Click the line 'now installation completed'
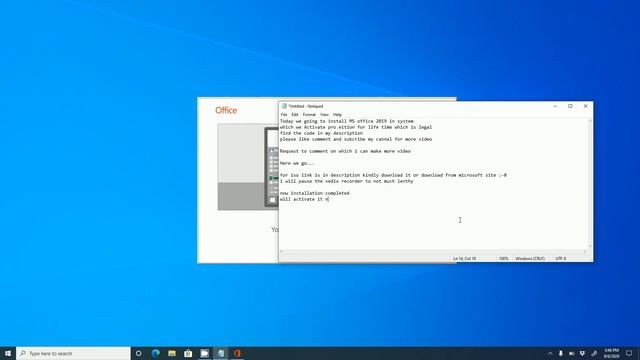 click(315, 193)
